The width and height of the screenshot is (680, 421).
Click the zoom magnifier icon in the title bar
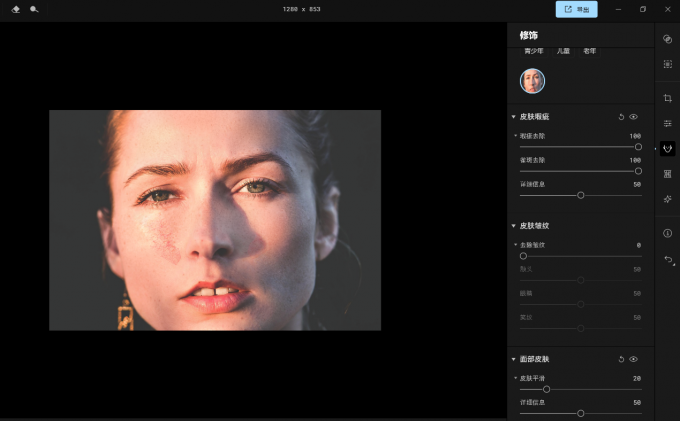[x=34, y=9]
